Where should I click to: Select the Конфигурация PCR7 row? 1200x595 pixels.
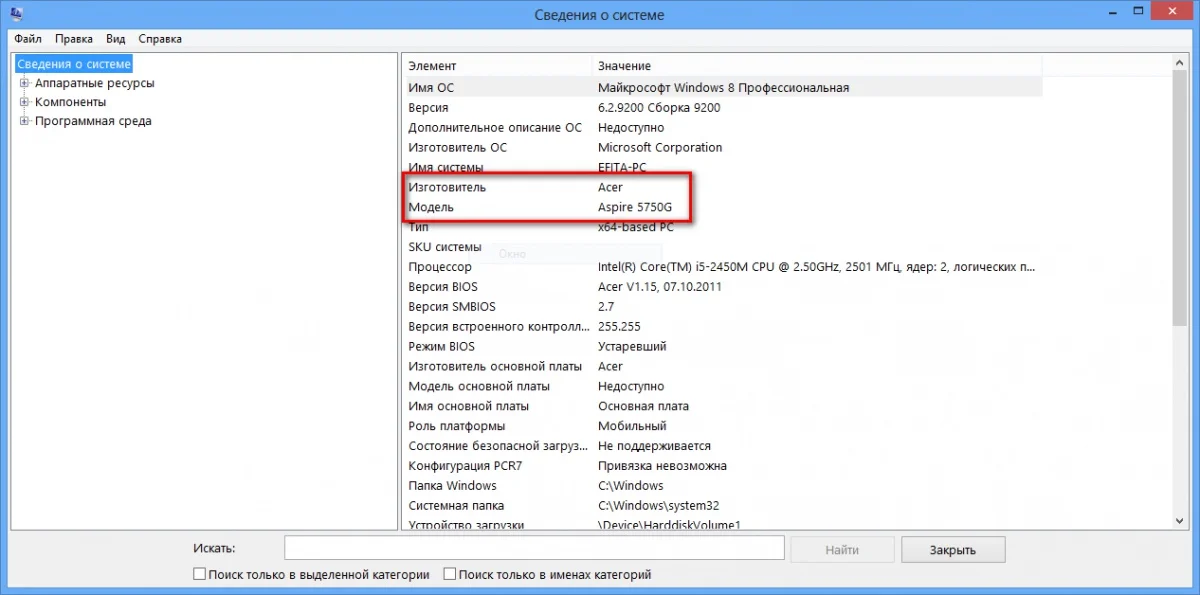pos(723,466)
